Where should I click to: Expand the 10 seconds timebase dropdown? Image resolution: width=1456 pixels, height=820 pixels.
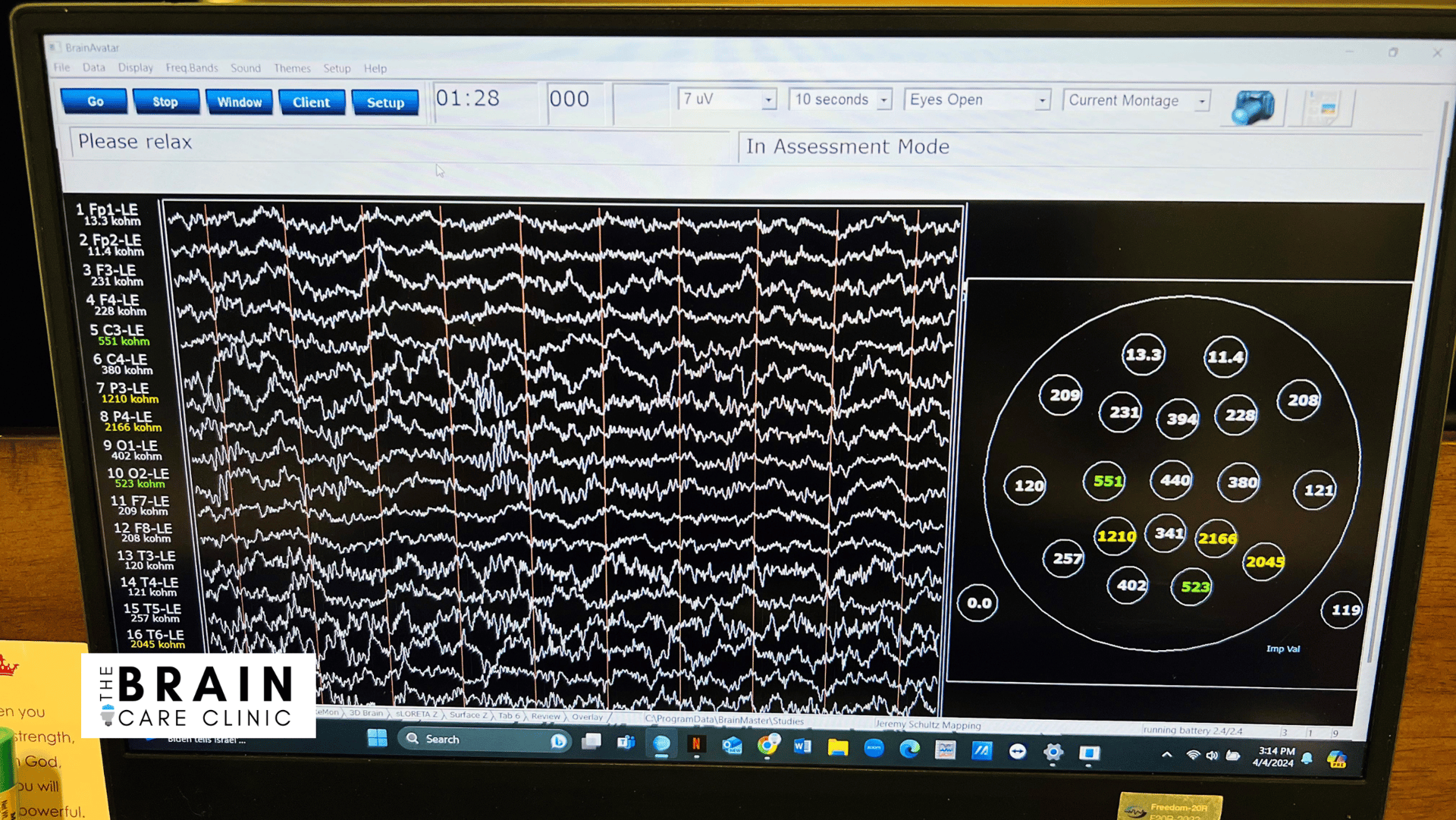[883, 100]
